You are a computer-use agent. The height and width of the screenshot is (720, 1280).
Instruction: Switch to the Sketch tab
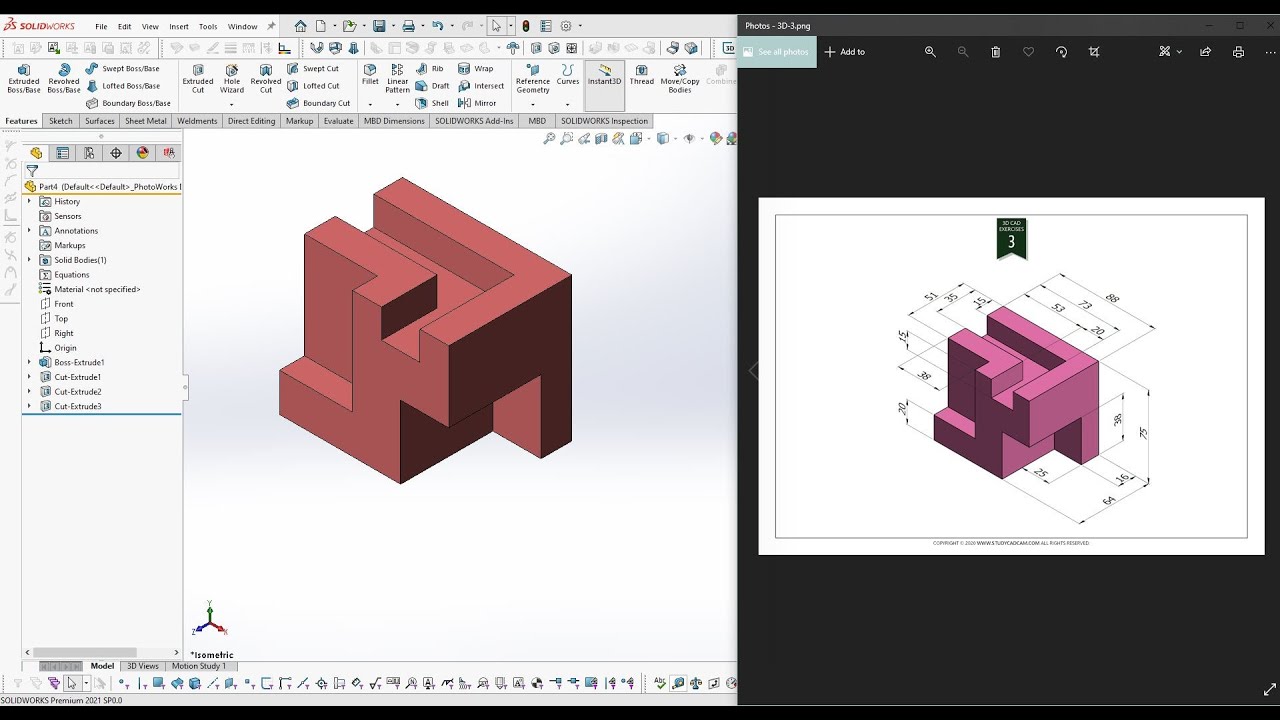pyautogui.click(x=61, y=121)
